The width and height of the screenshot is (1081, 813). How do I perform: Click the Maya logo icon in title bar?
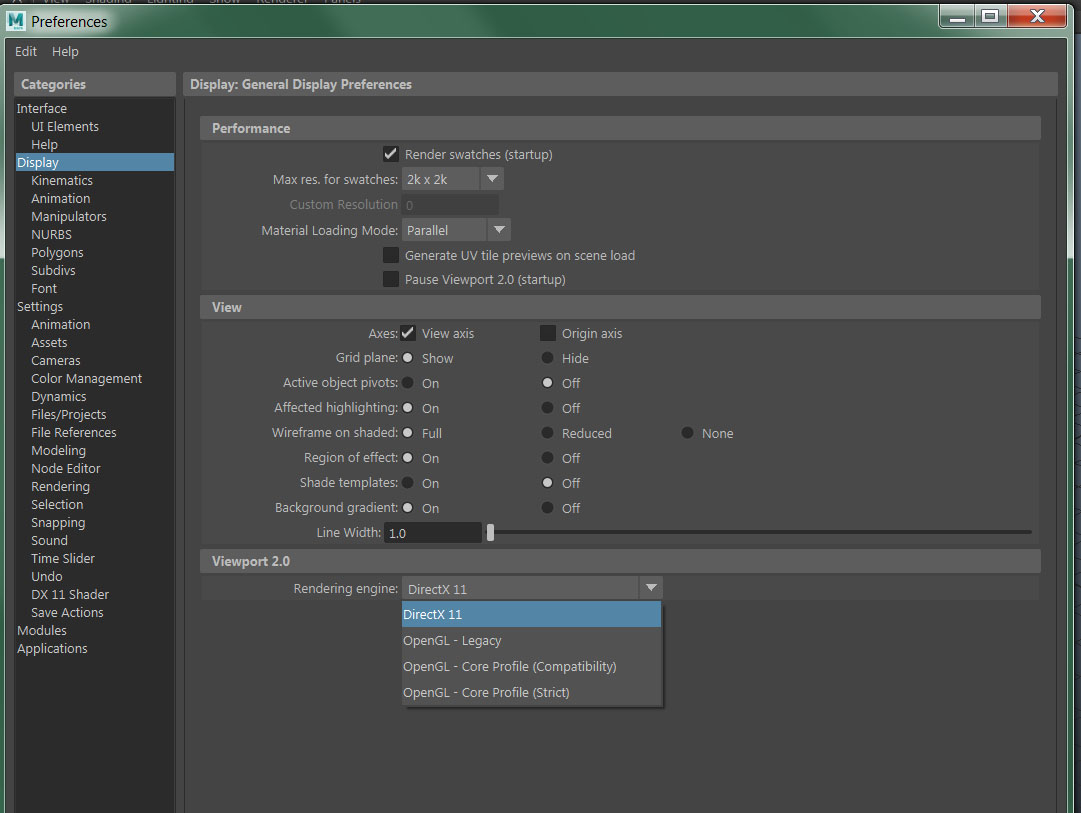coord(16,20)
